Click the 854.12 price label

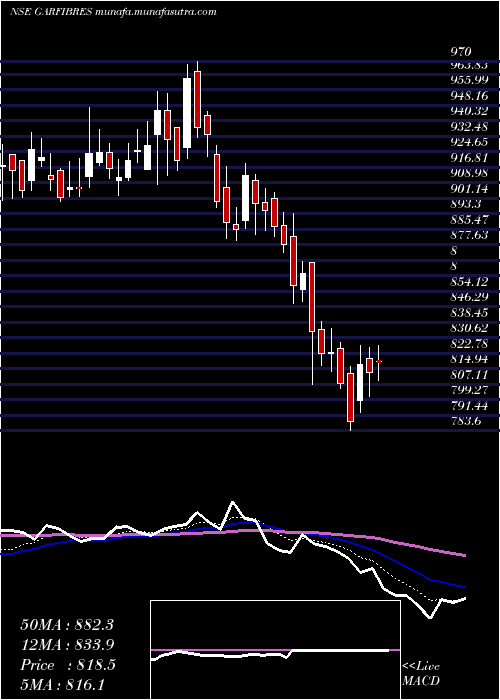[x=469, y=282]
